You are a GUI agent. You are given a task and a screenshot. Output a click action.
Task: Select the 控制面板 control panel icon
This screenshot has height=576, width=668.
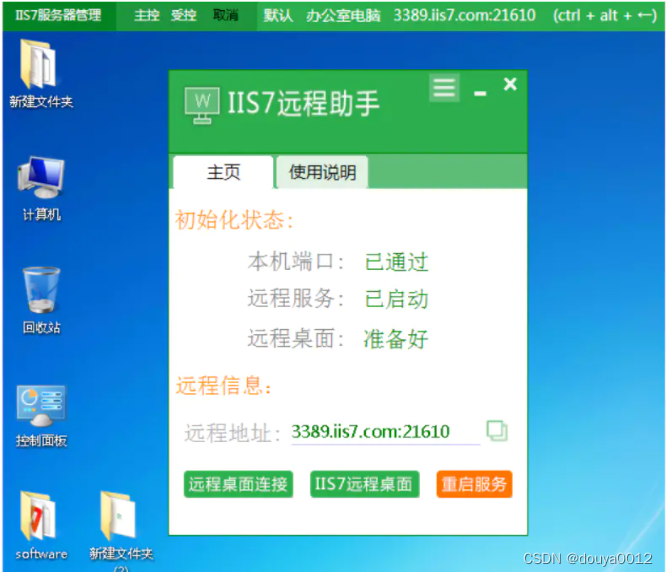pos(41,415)
